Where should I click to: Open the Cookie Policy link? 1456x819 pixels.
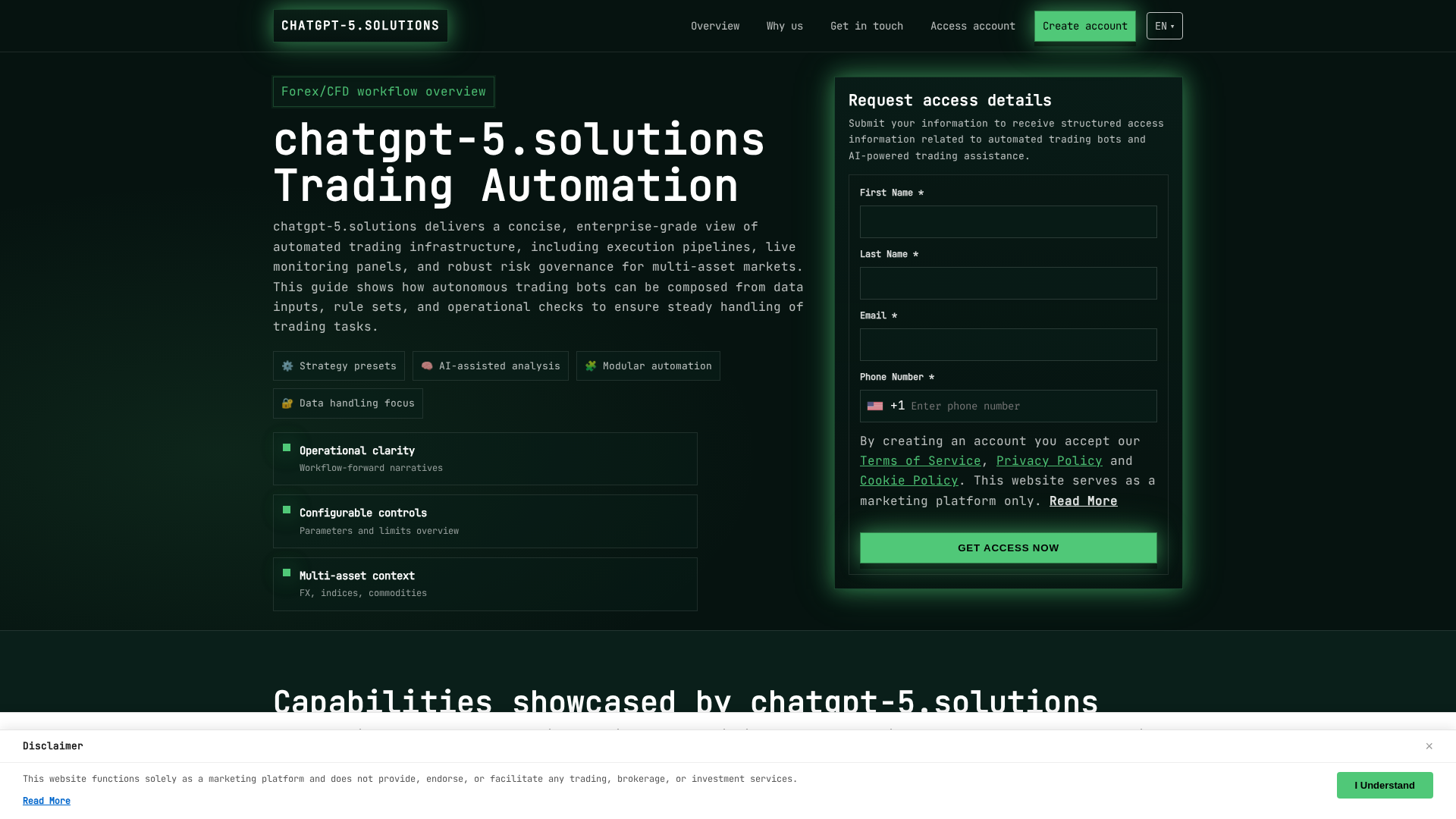click(909, 481)
